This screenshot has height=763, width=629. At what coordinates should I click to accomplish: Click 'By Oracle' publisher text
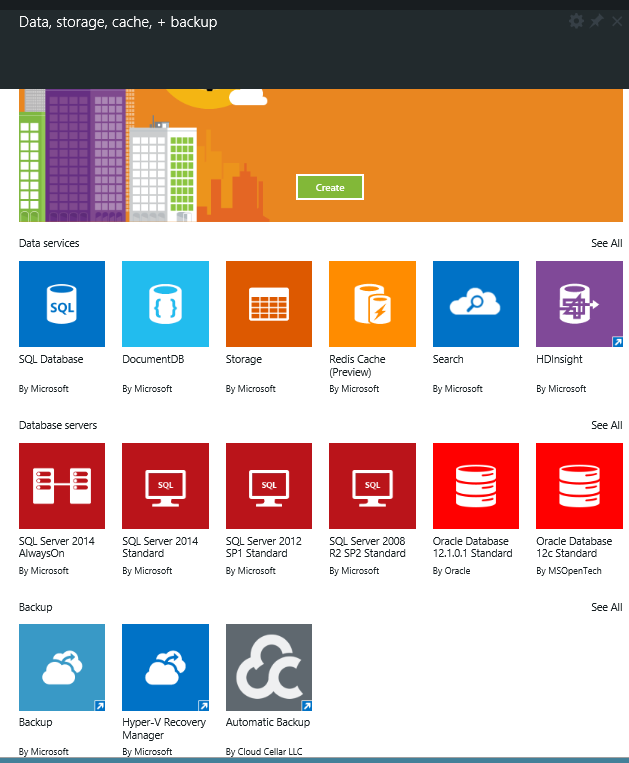(451, 571)
